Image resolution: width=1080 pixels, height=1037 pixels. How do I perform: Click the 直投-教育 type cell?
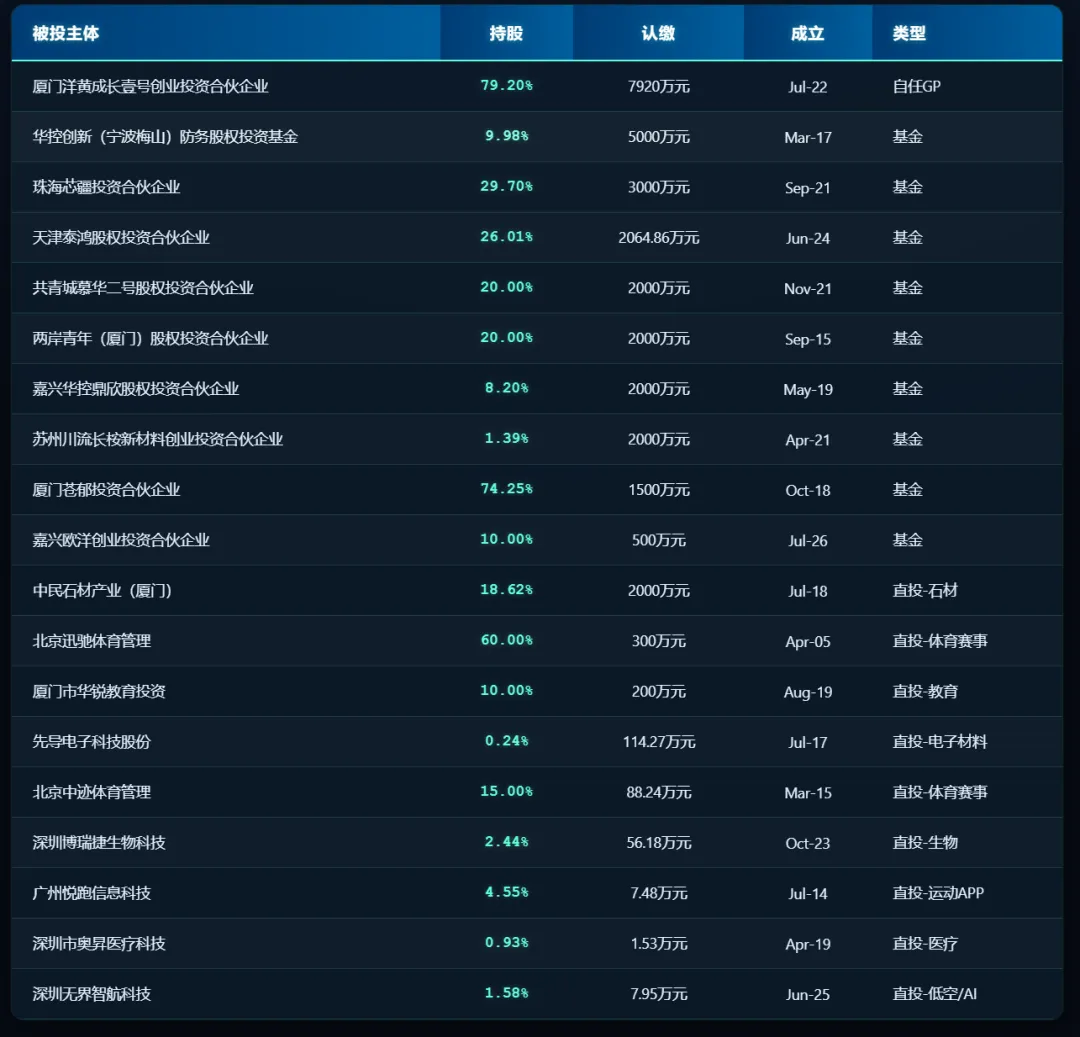(x=925, y=691)
